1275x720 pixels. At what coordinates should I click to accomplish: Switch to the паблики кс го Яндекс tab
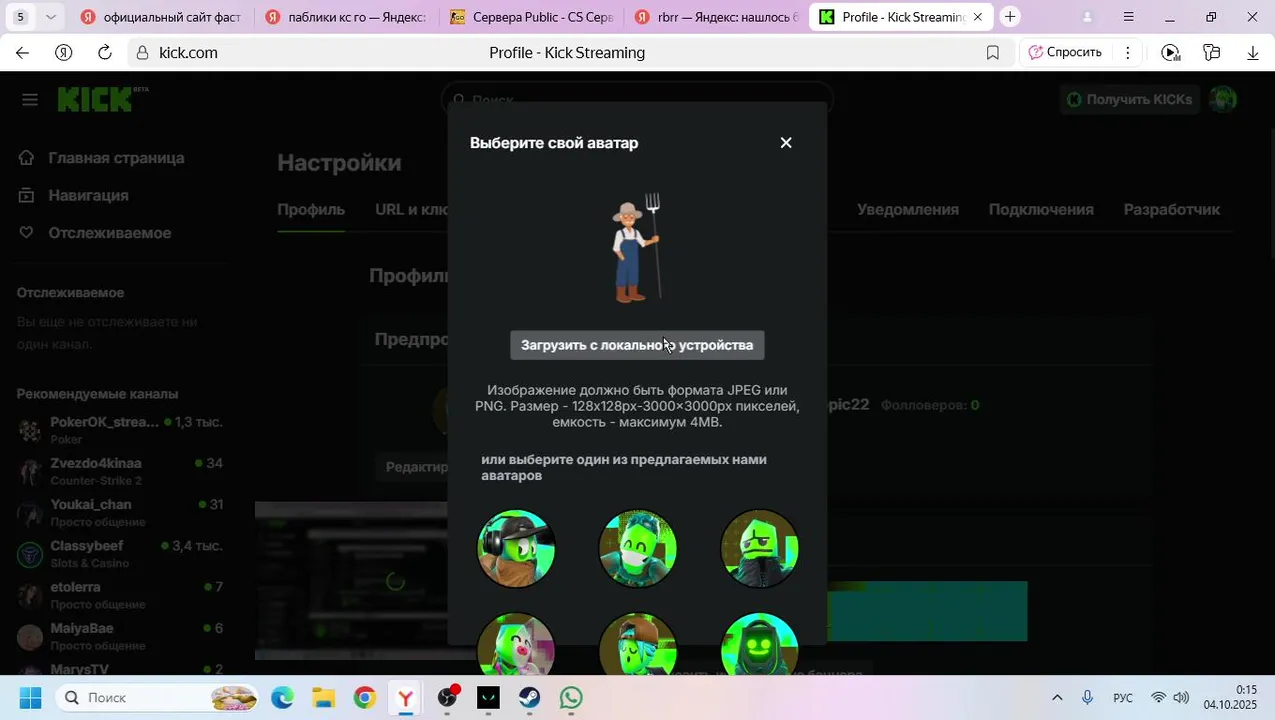(x=345, y=17)
